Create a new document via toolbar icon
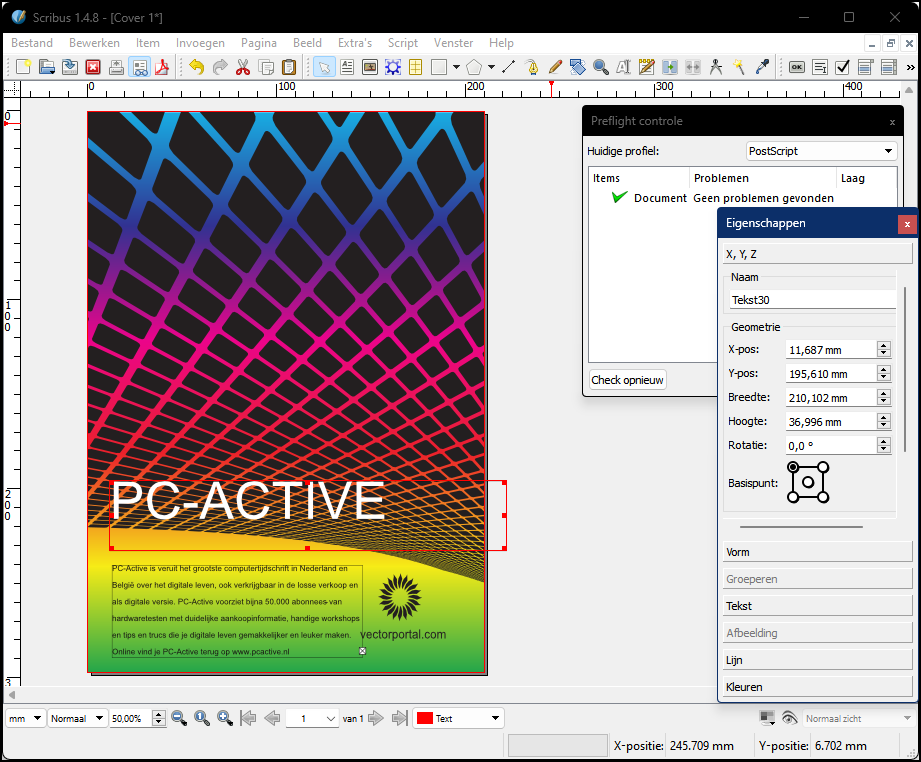 (x=23, y=67)
